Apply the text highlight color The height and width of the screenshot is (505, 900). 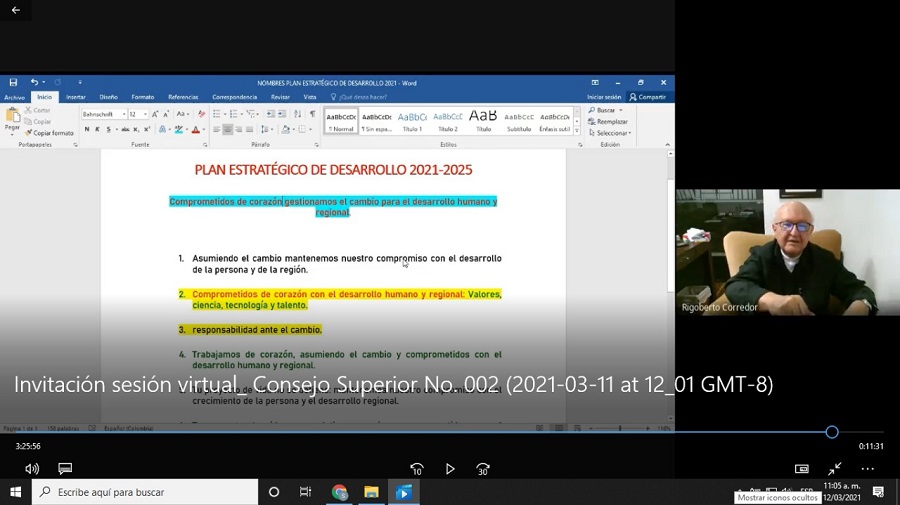pos(179,130)
